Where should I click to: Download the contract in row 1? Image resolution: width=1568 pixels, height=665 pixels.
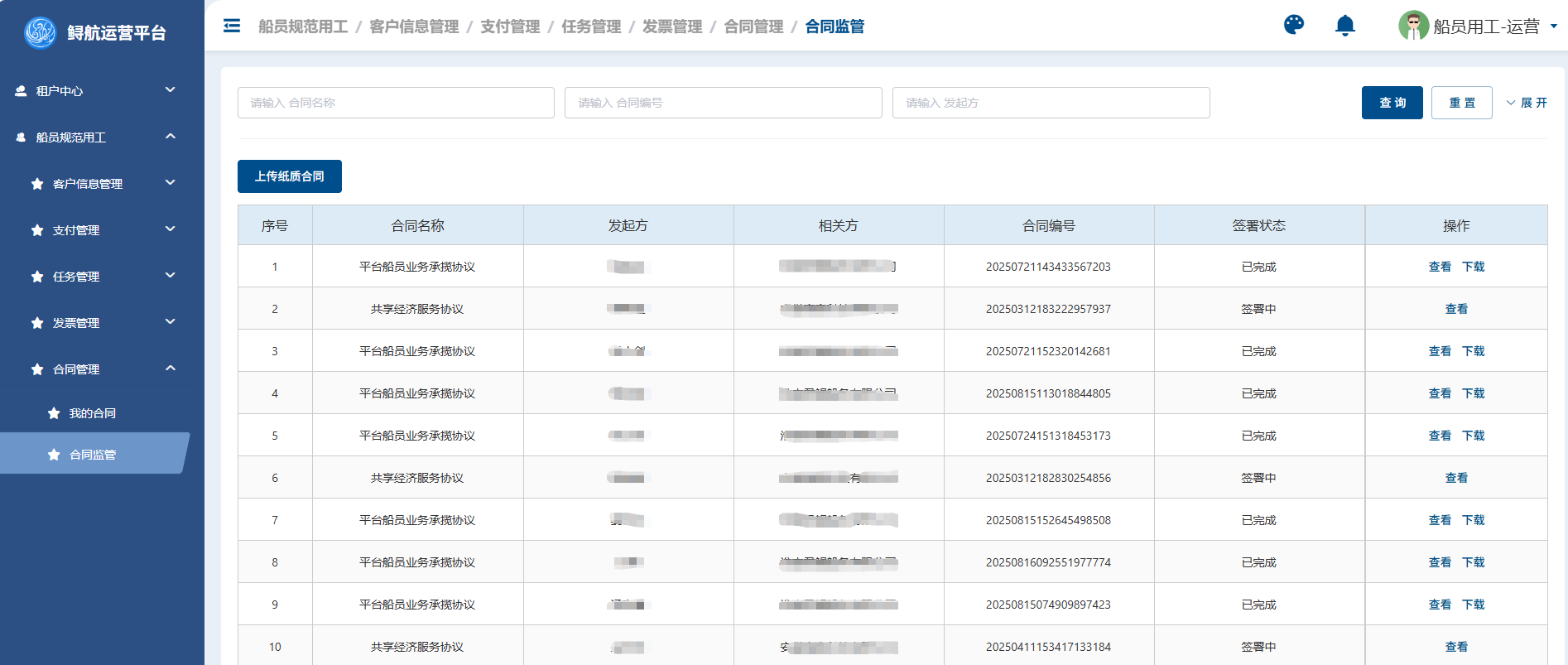coord(1473,267)
